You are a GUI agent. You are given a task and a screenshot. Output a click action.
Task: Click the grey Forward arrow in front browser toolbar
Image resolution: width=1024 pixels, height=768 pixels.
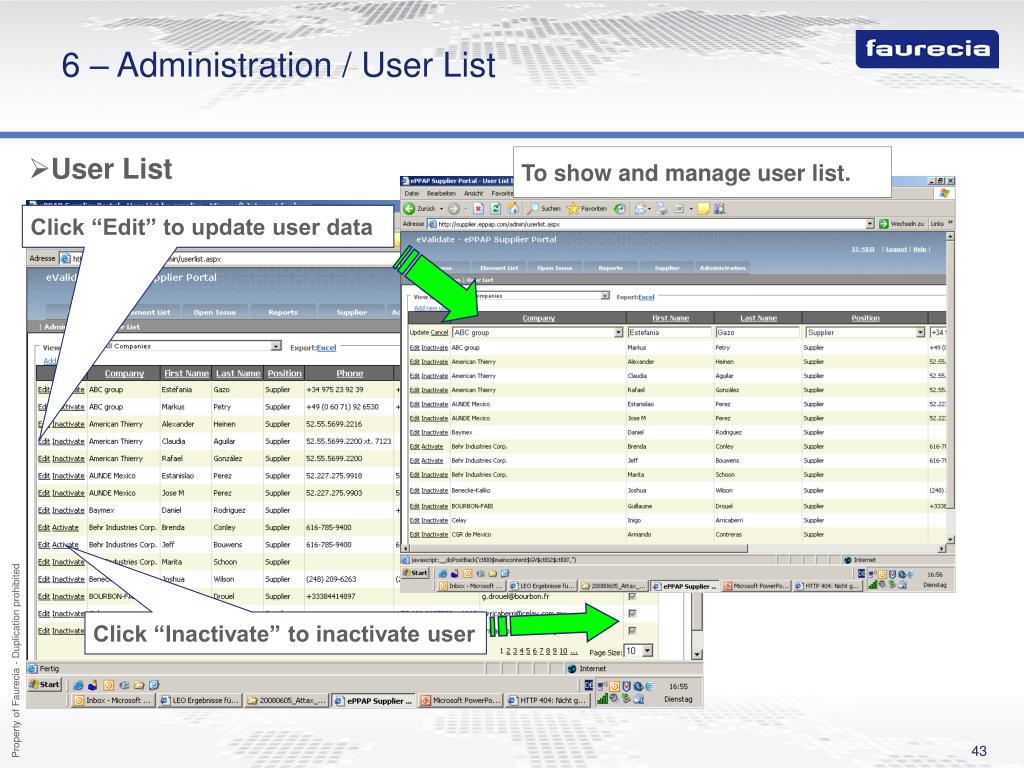[x=454, y=208]
